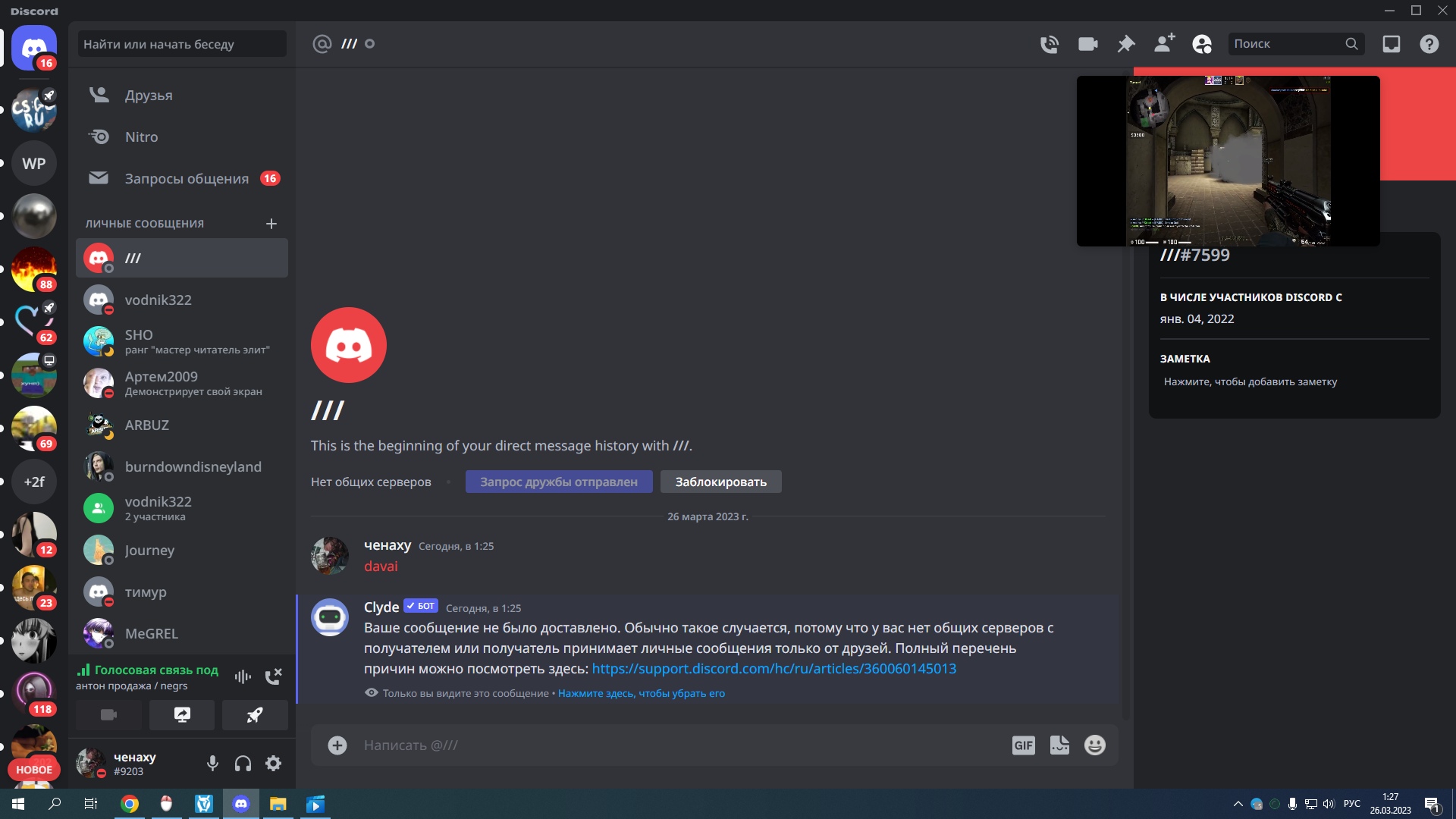Disconnect from the voice channel
Viewport: 1456px width, 819px height.
click(x=273, y=676)
